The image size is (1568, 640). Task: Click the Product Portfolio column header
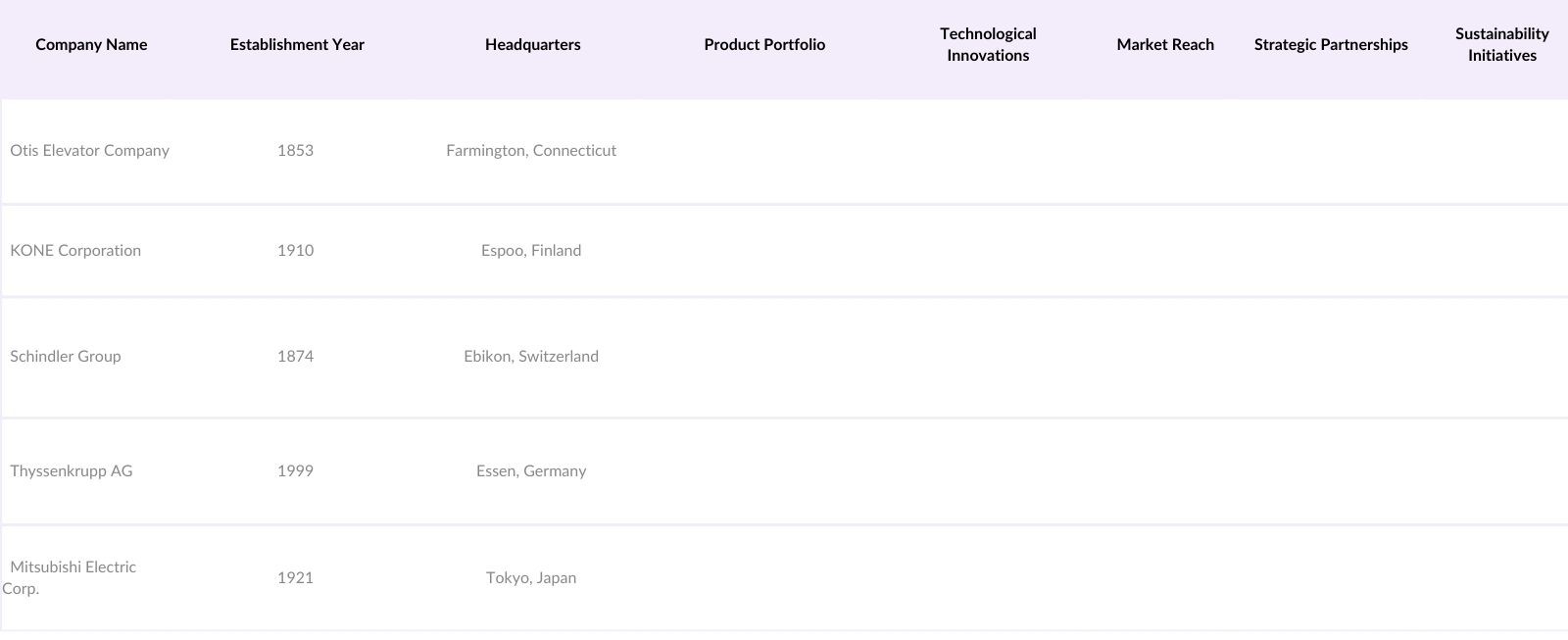(764, 45)
